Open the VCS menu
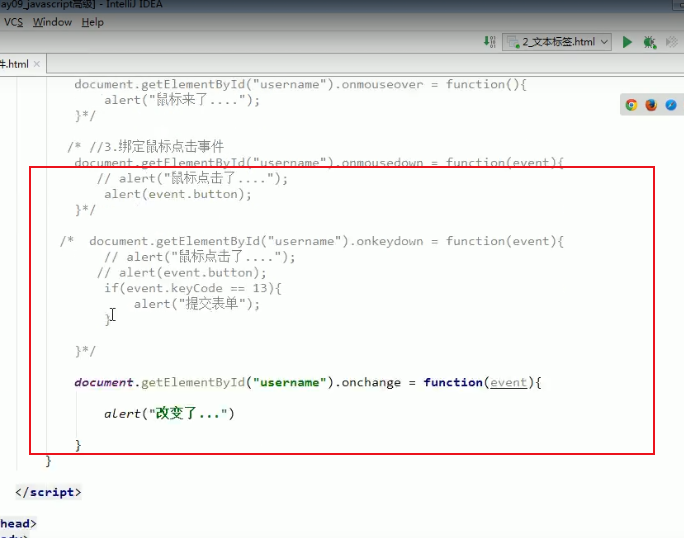Screen dimensions: 684x538 13,22
